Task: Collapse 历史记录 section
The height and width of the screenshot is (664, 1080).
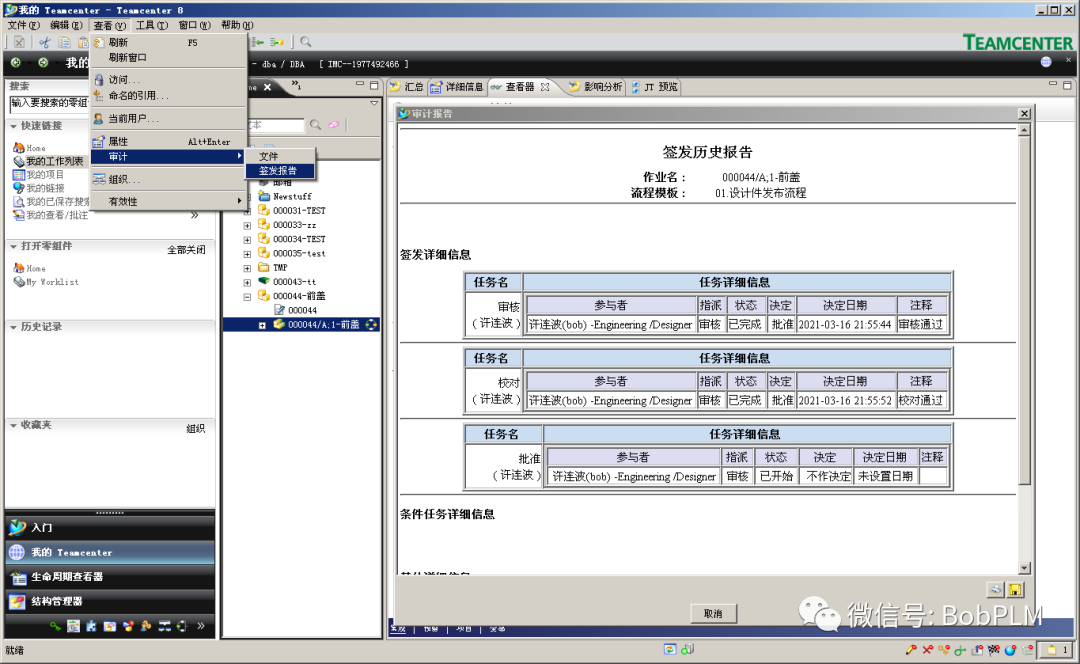Action: (14, 327)
